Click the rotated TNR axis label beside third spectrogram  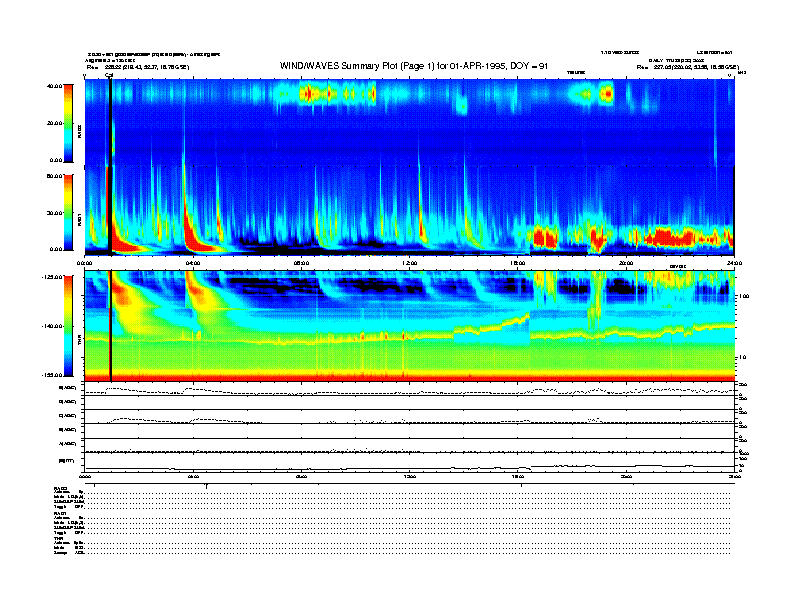click(79, 342)
